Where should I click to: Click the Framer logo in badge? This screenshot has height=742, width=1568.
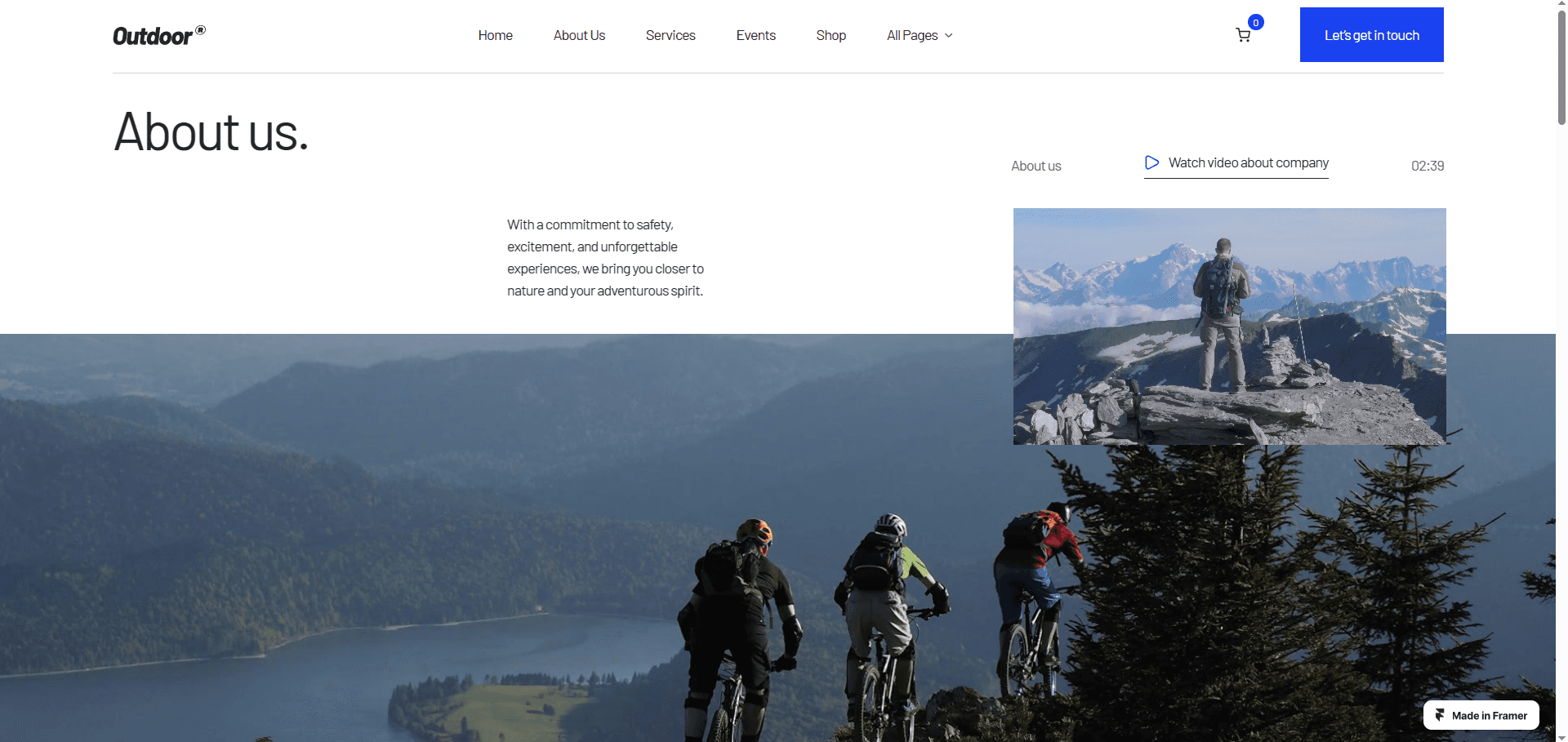point(1440,715)
